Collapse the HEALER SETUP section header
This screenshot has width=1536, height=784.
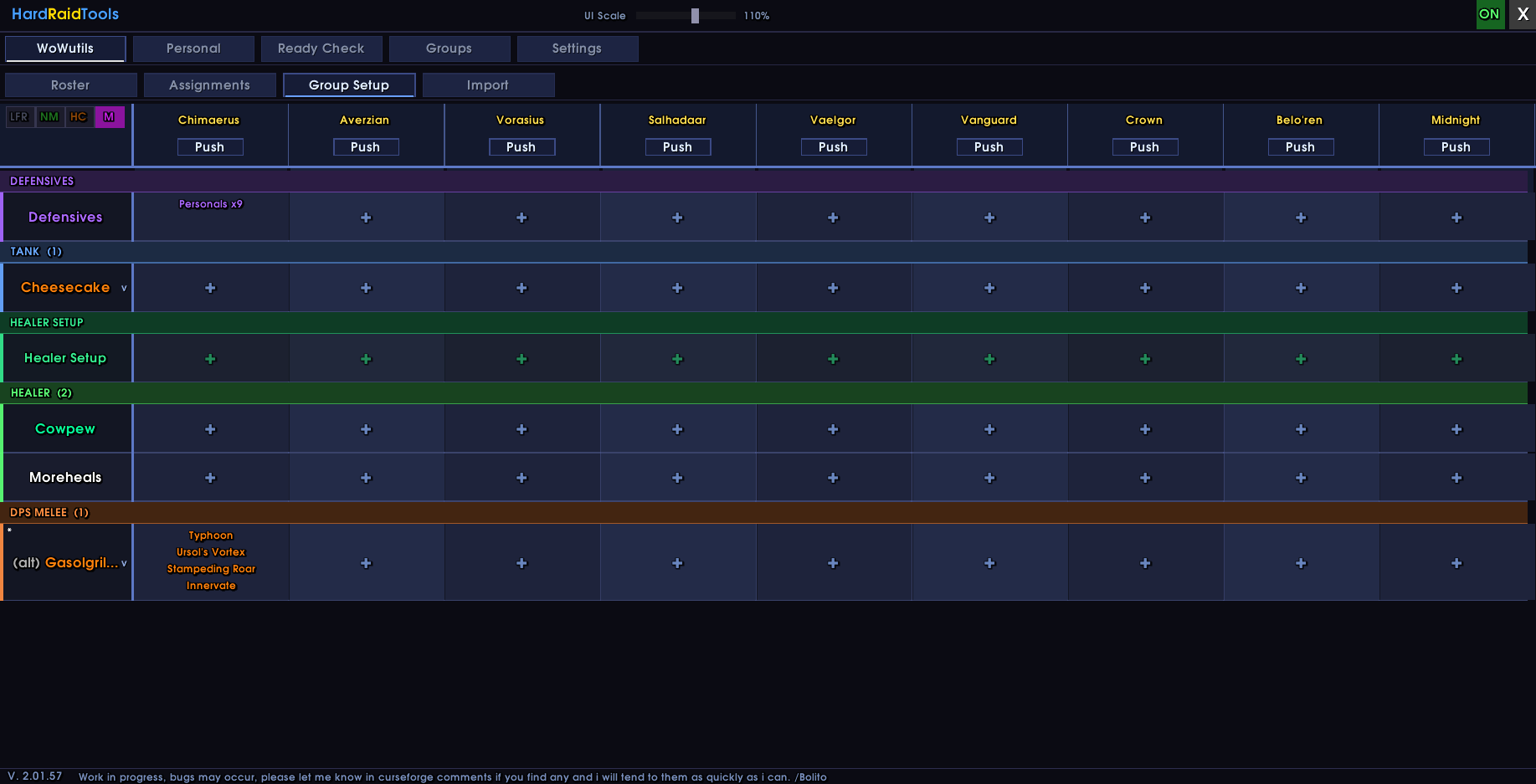[x=764, y=322]
